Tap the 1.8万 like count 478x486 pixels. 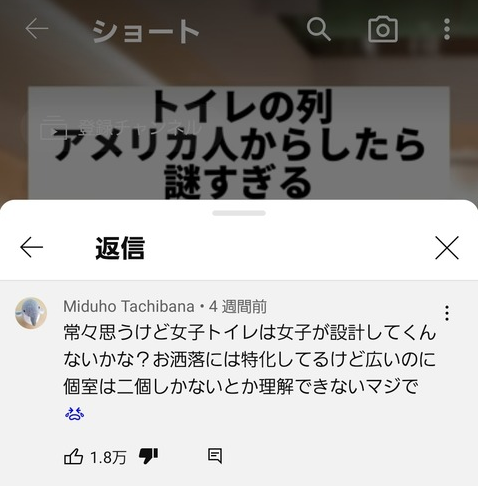tap(108, 457)
